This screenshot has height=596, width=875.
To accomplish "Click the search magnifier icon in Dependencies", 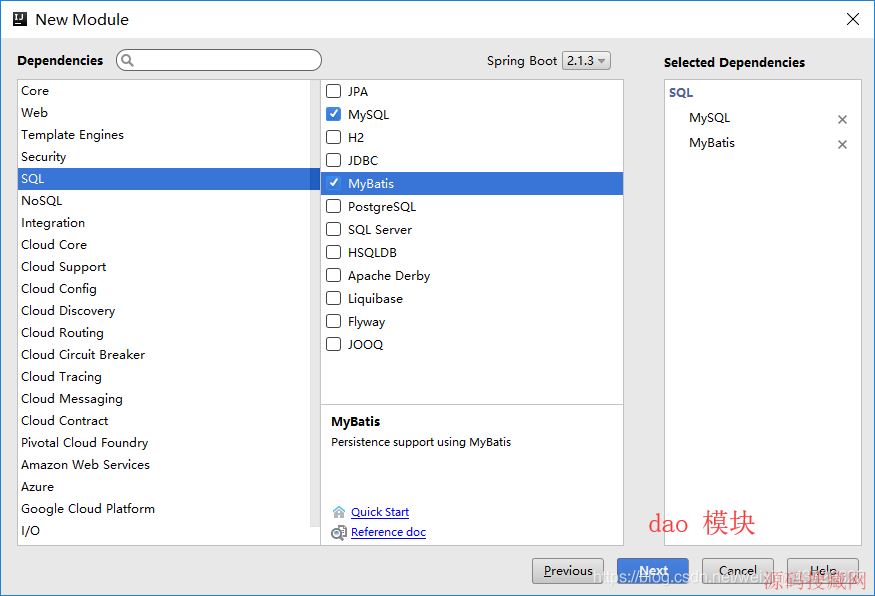I will point(127,61).
